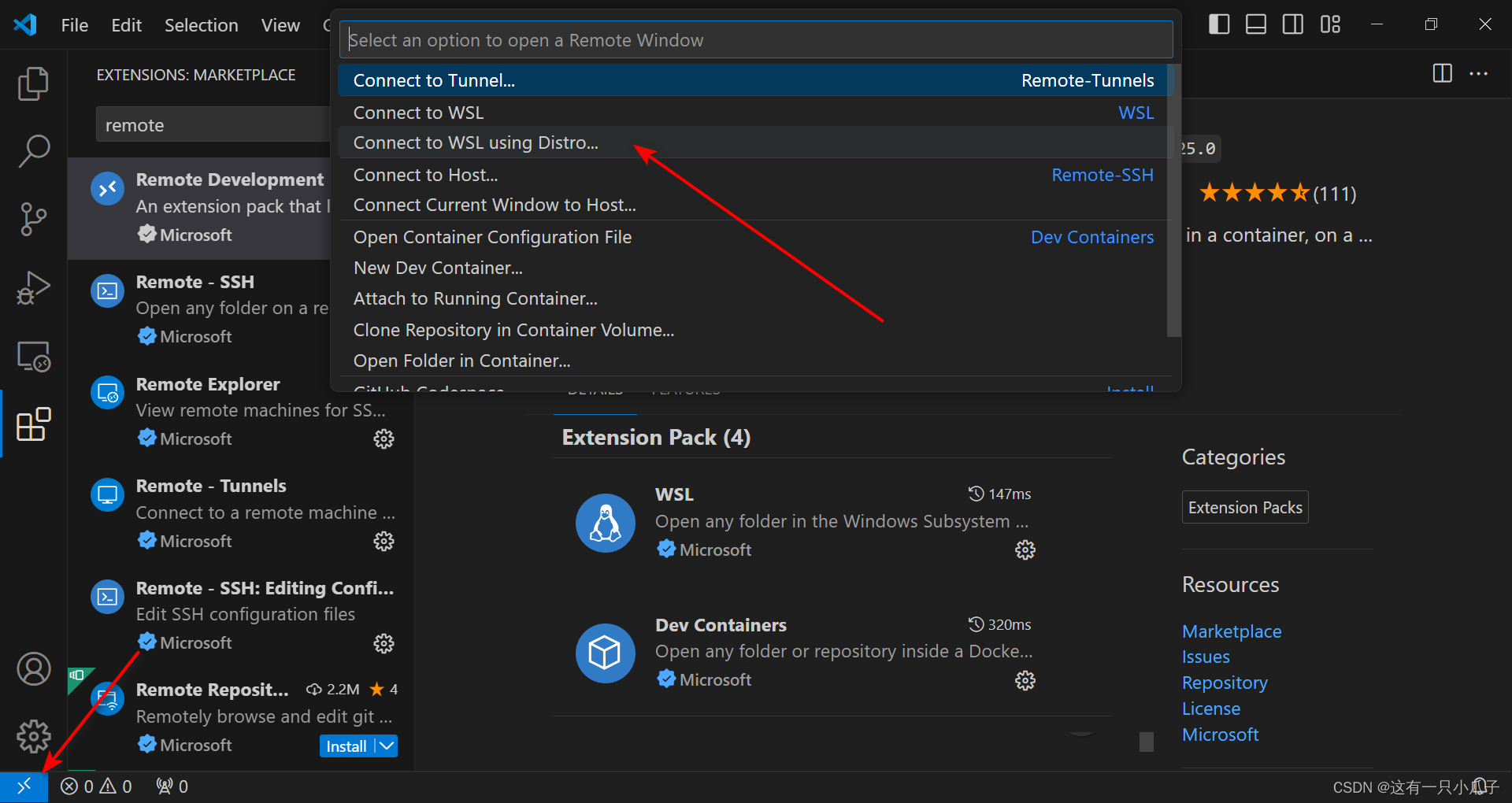Click the extensions search box with 'remote'

(213, 125)
